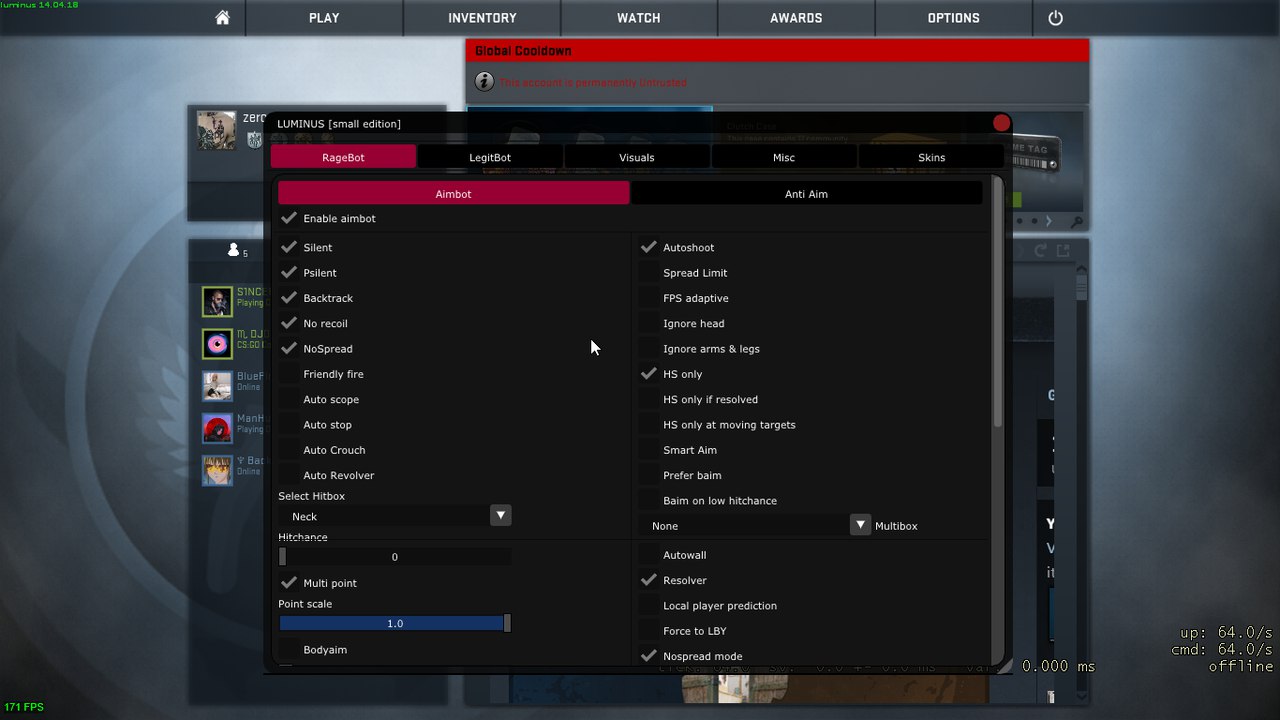Enable the Spread Limit checkbox
This screenshot has width=1280, height=720.
click(x=649, y=272)
